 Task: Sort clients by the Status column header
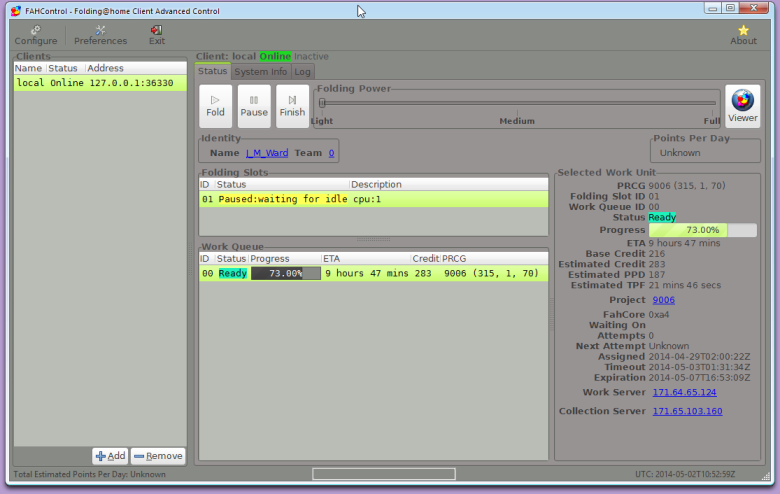66,68
